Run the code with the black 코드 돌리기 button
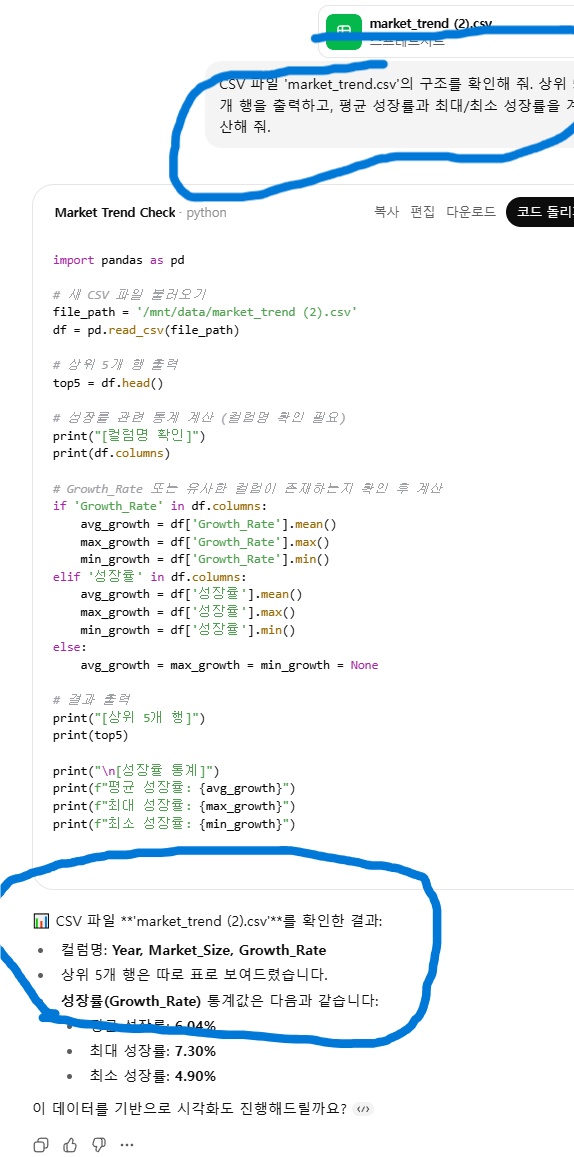 pos(540,212)
